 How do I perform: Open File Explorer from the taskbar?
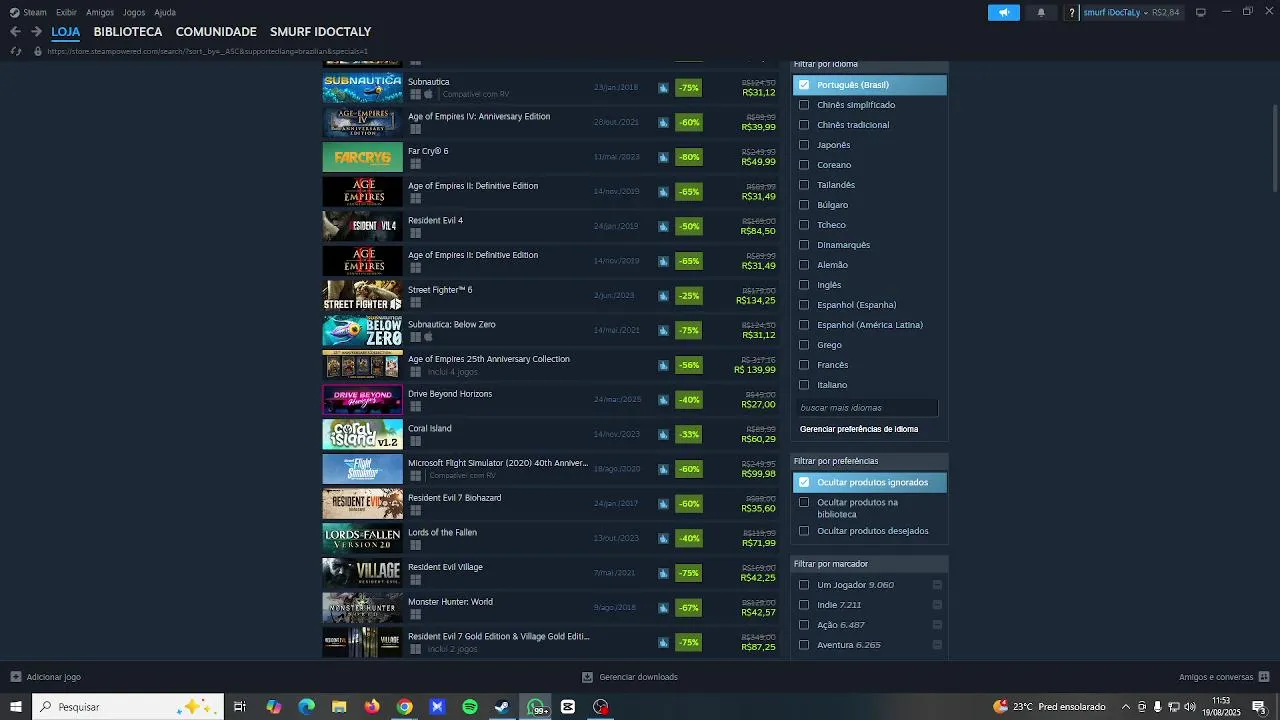coord(339,707)
